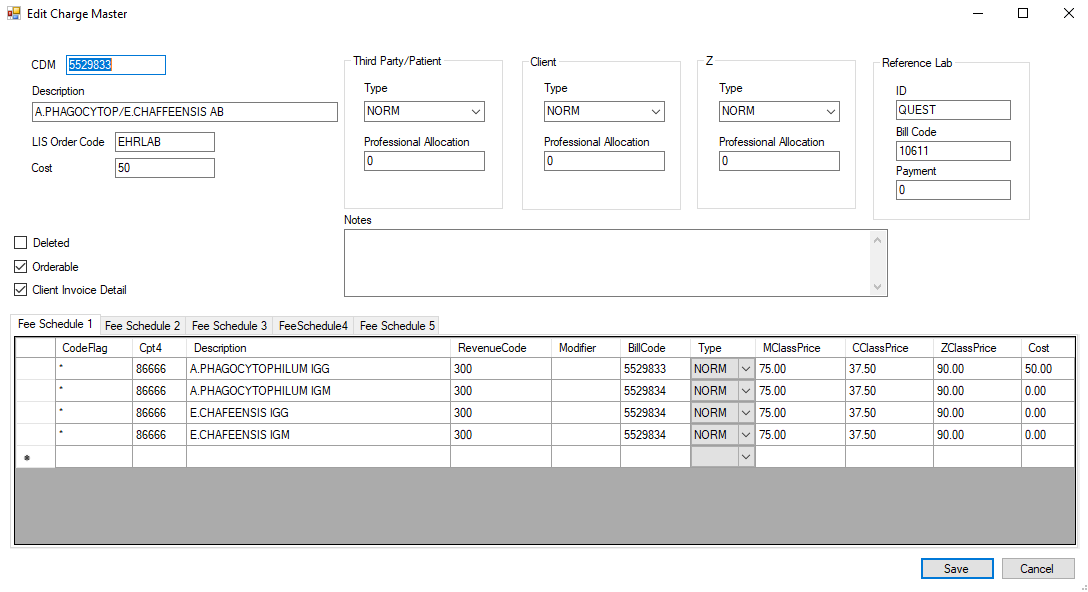1088x592 pixels.
Task: Click the Cancel button
Action: tap(1037, 569)
